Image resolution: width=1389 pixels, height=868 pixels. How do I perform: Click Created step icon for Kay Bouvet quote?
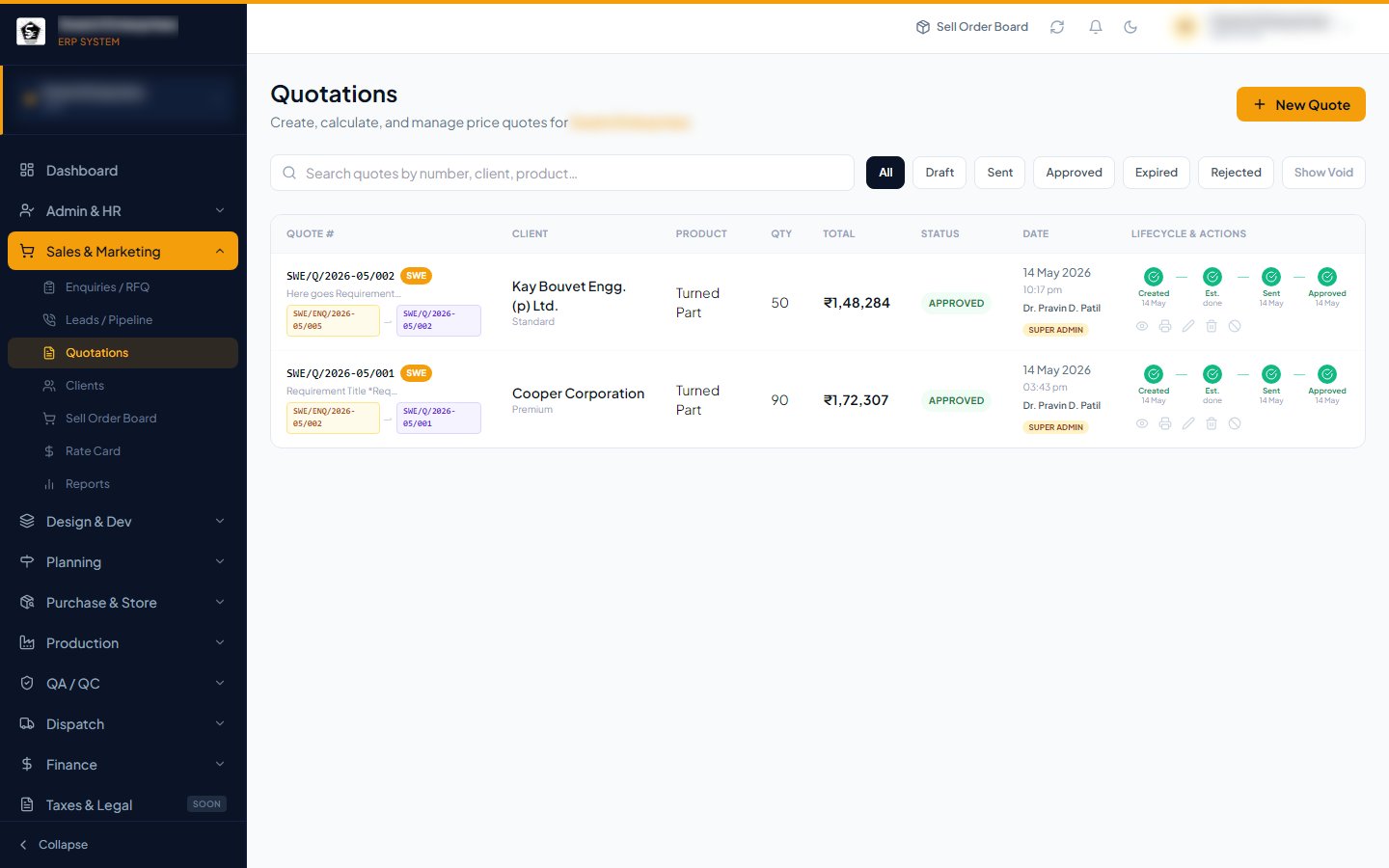click(1154, 277)
